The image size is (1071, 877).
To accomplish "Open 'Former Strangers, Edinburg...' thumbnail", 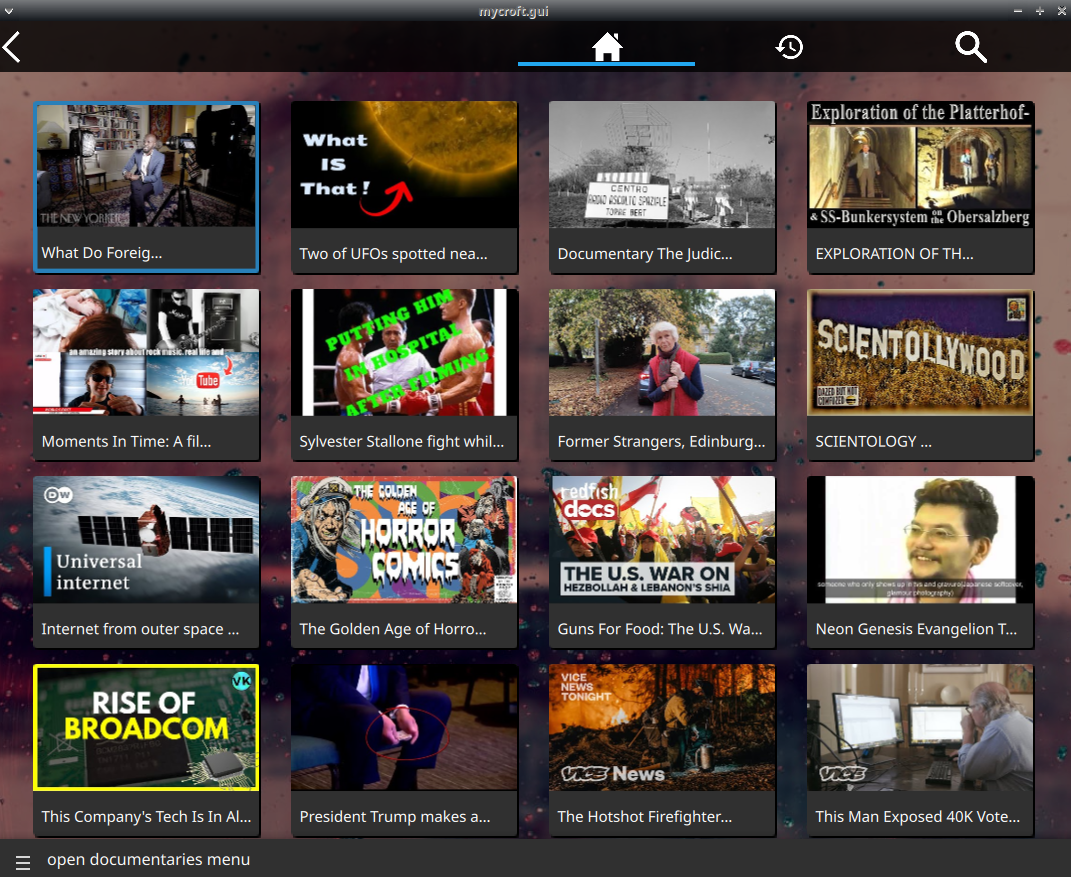I will [662, 352].
